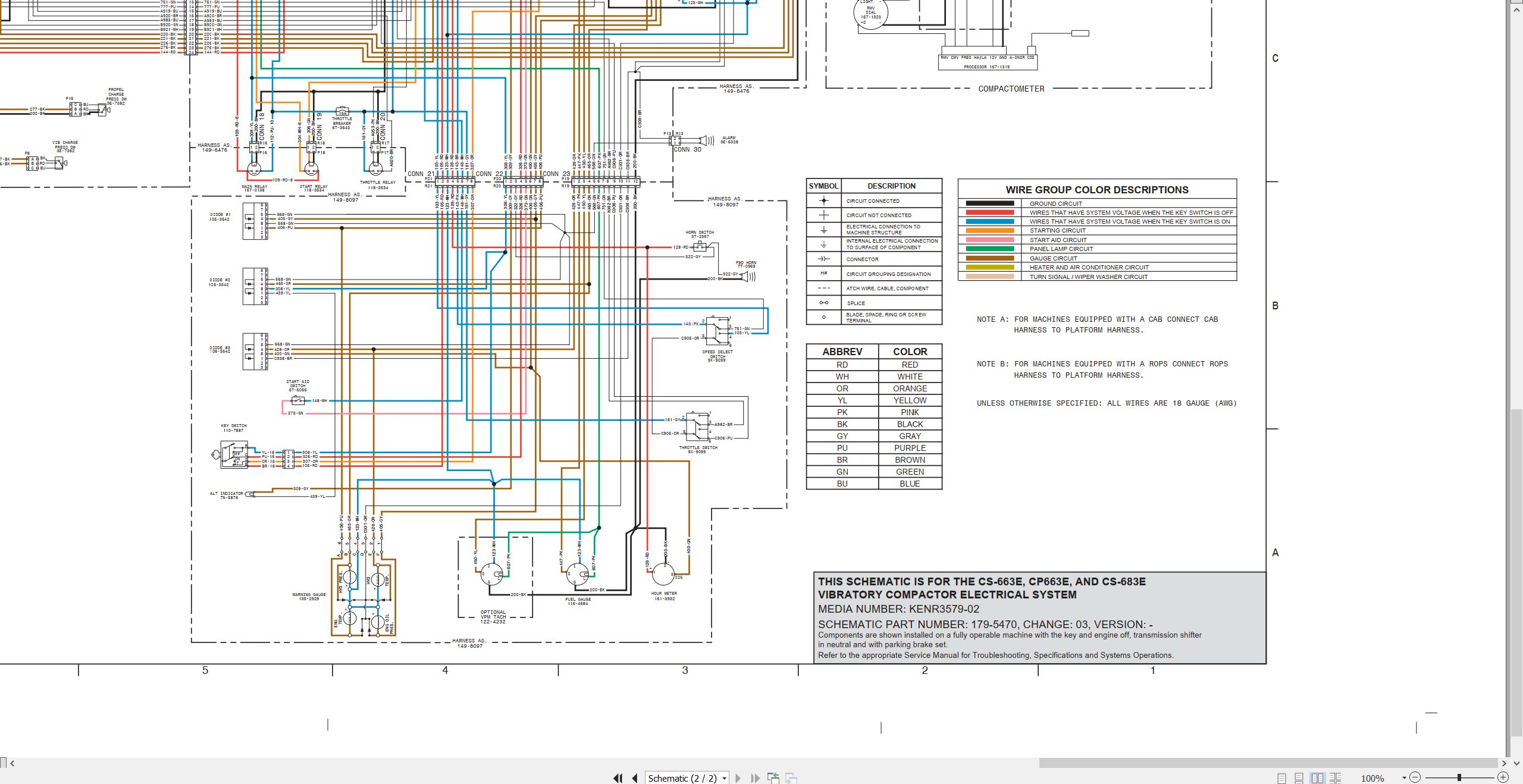The height and width of the screenshot is (784, 1523).
Task: Click the horizontal scrollbar thumb
Action: coord(1268,763)
